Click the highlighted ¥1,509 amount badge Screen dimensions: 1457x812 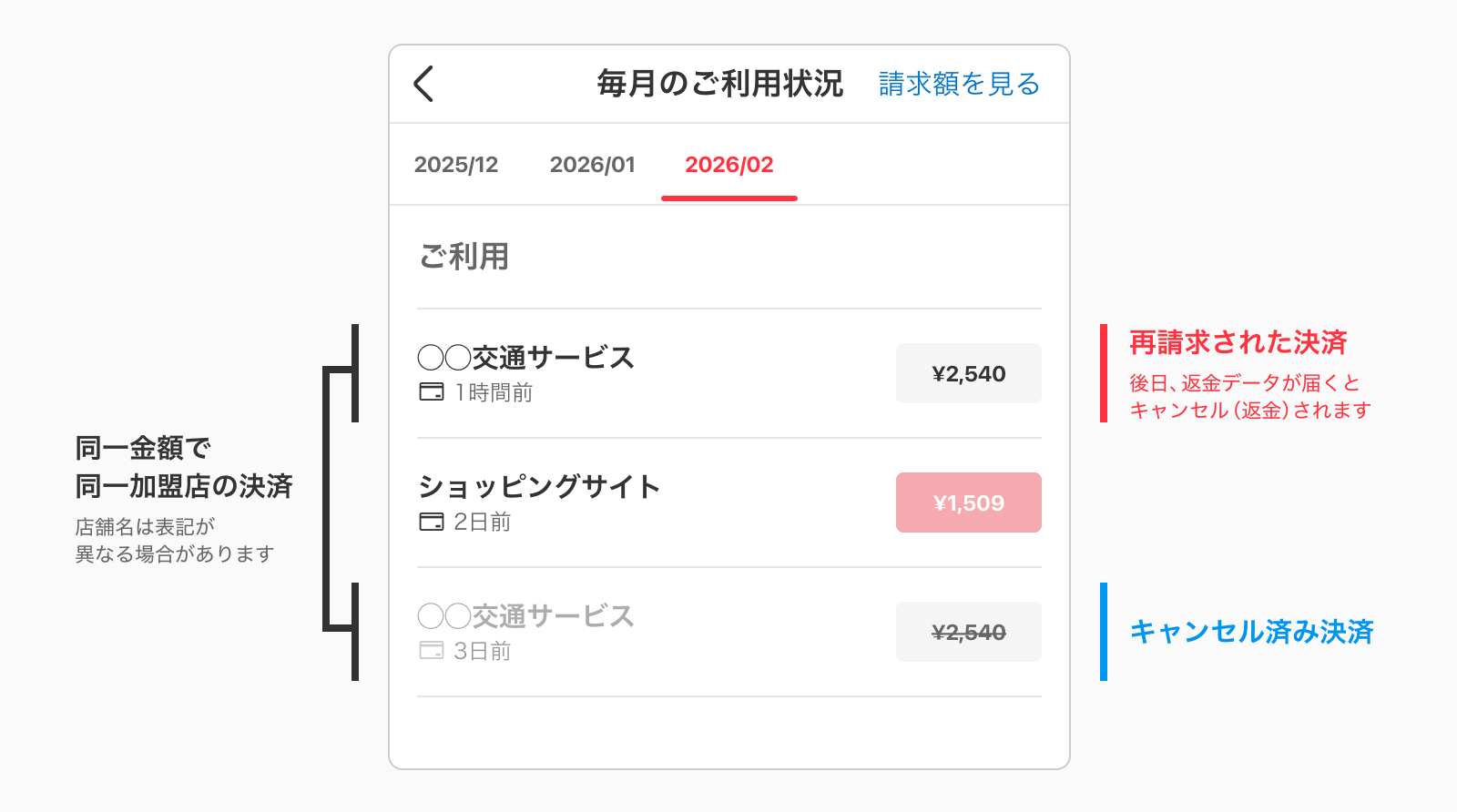pyautogui.click(x=968, y=502)
